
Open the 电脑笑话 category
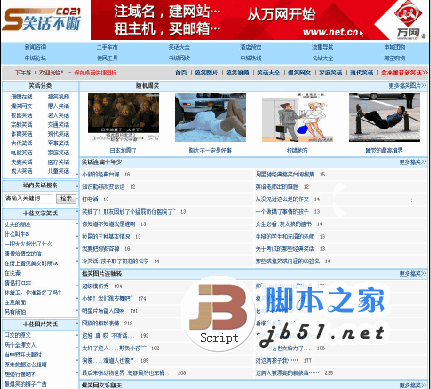click(x=22, y=152)
